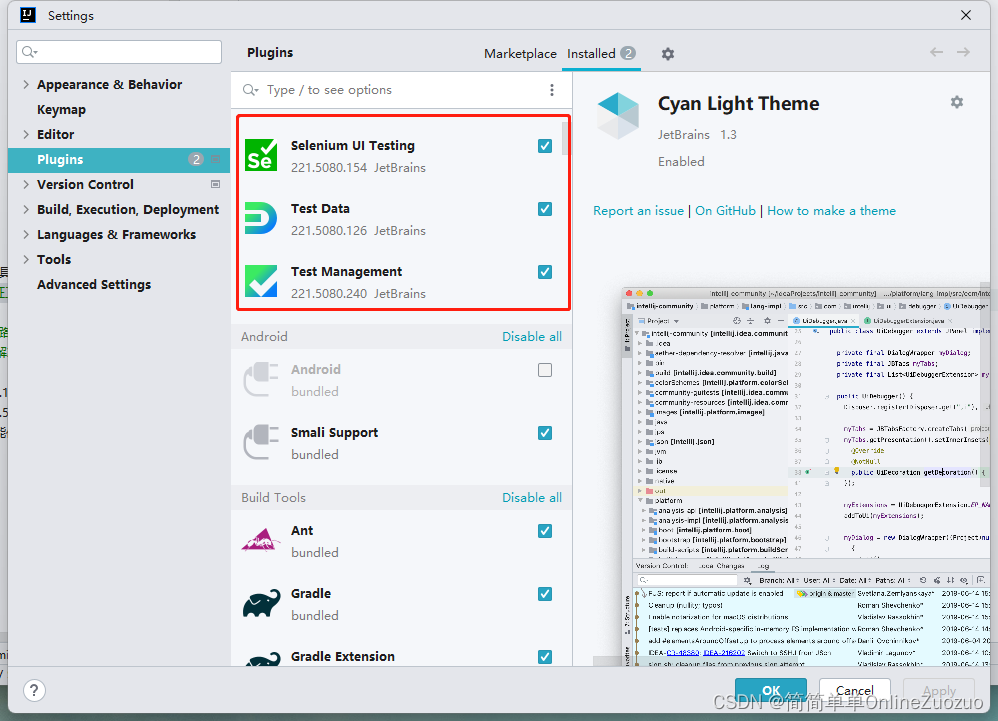The width and height of the screenshot is (998, 721).
Task: Click the help question mark button
Action: coord(34,690)
